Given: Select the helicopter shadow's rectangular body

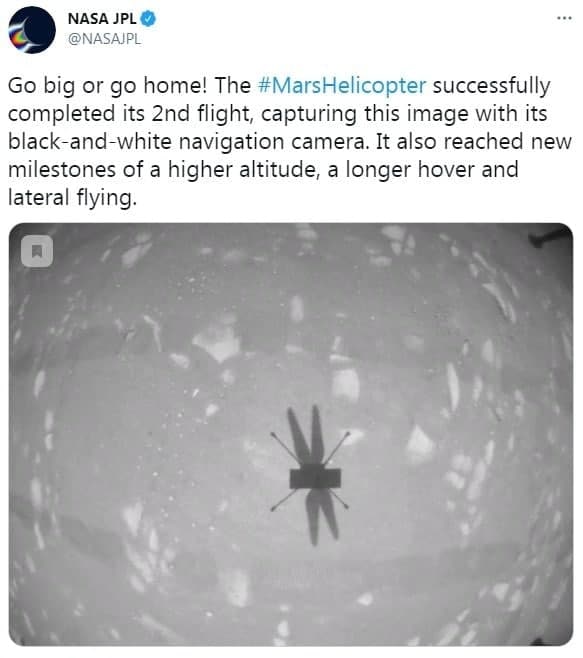Looking at the screenshot, I should [x=315, y=478].
